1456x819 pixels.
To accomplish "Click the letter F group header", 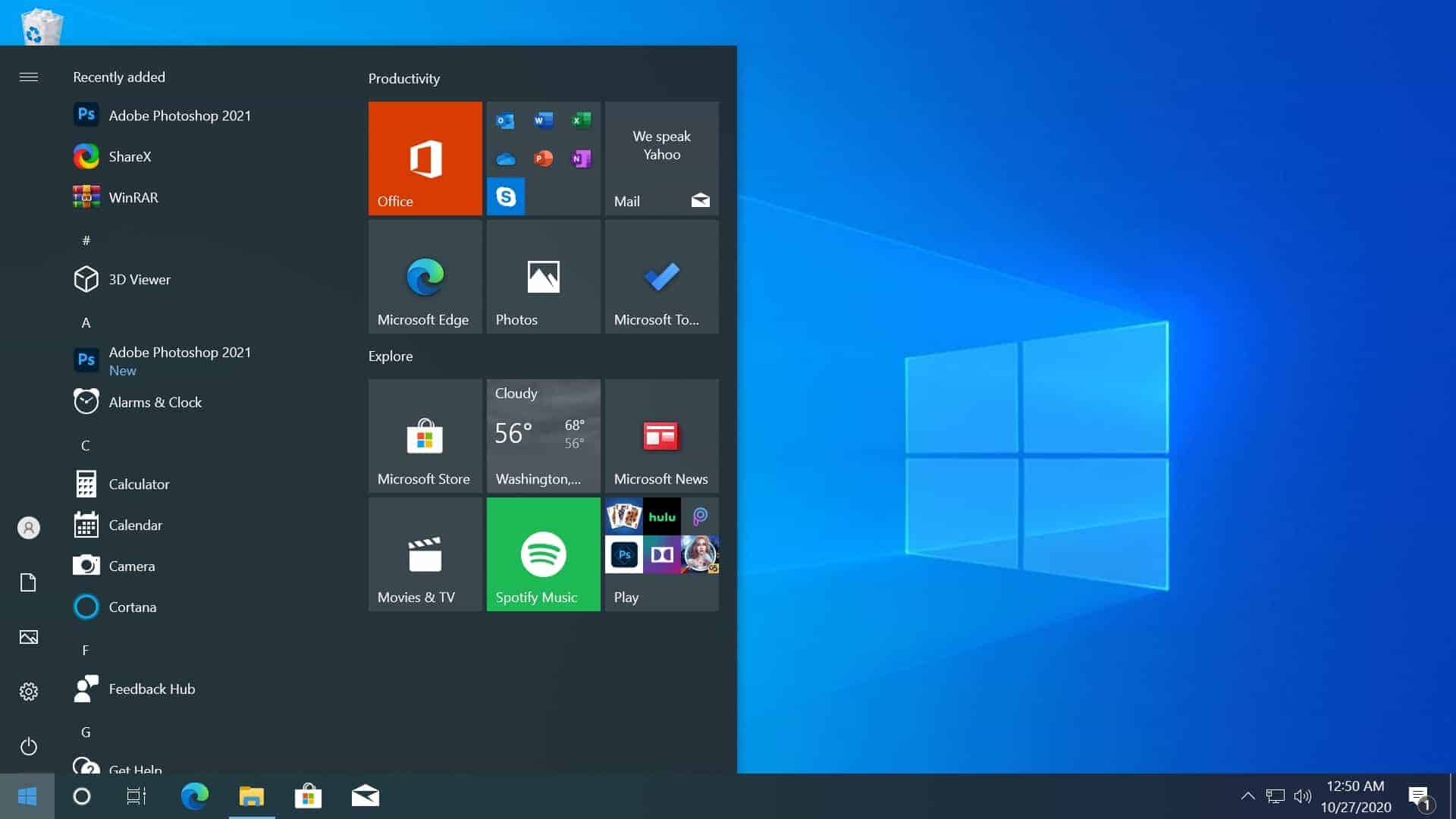I will coord(86,650).
